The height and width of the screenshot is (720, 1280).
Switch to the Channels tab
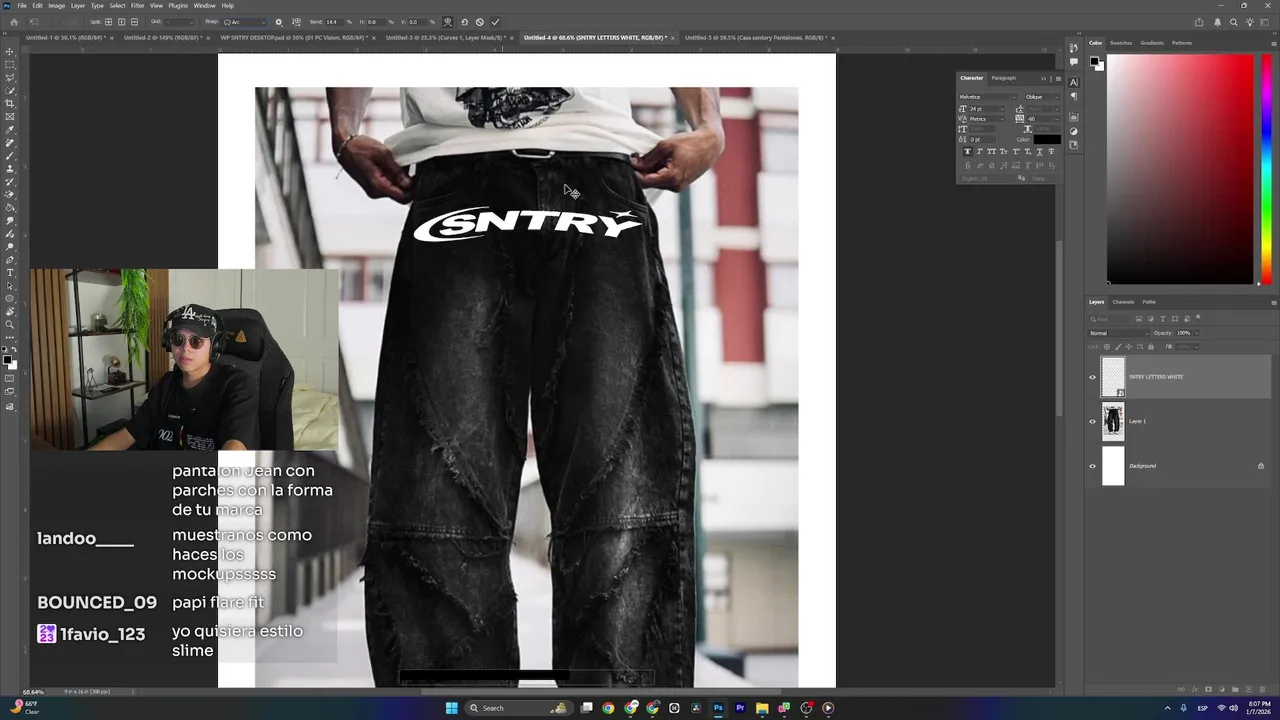1124,302
